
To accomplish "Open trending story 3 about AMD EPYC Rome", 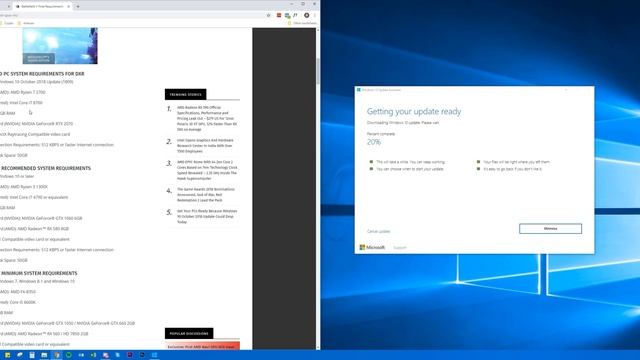I will [x=207, y=170].
